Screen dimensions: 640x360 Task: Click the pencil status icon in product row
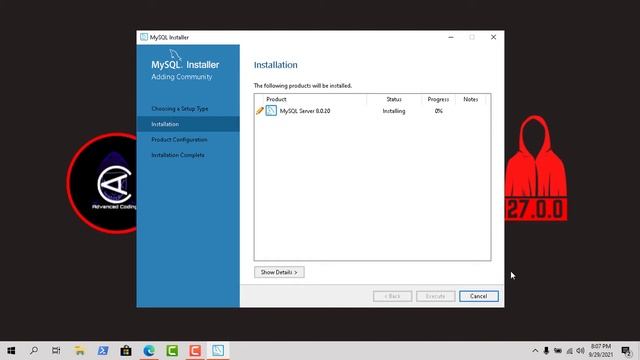(x=260, y=111)
